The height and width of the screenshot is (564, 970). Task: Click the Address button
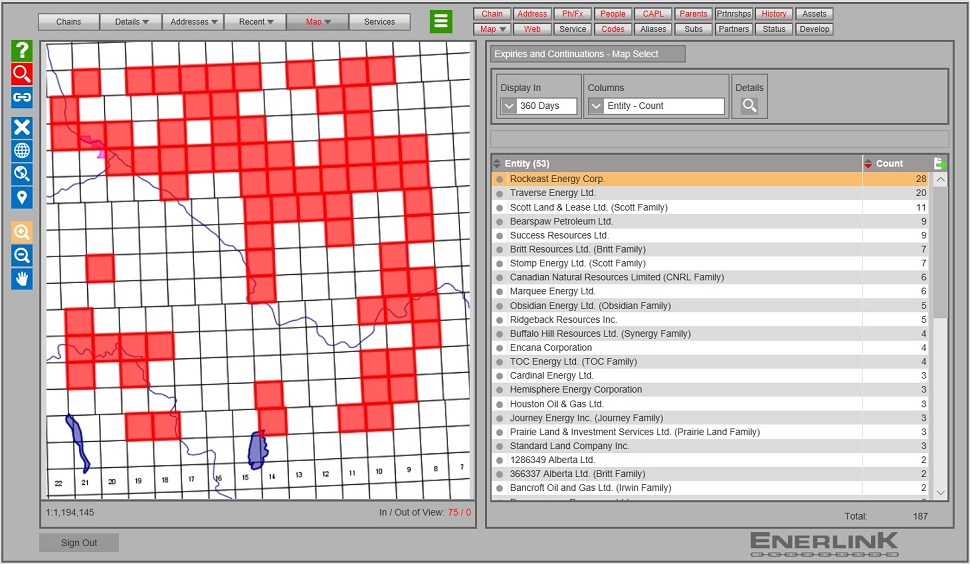[x=532, y=14]
